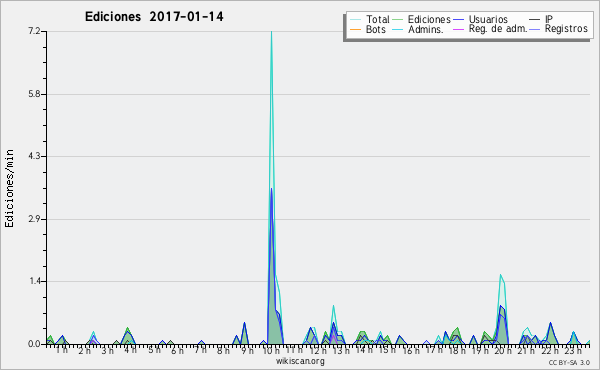This screenshot has height=370, width=600.
Task: Click the 'Bots' legend label
Action: 375,29
